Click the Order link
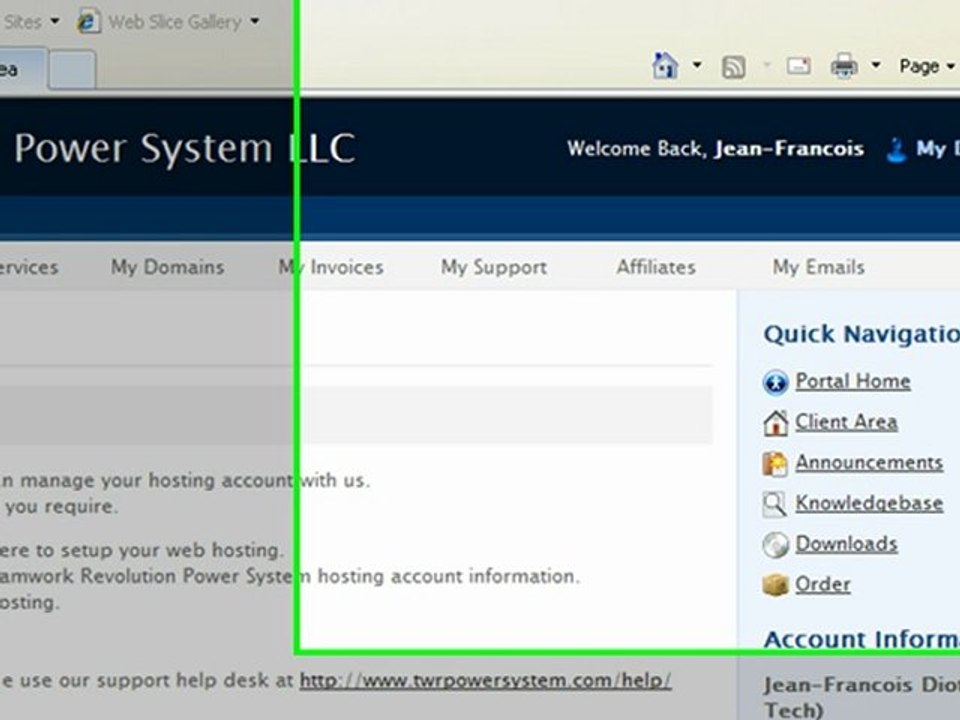Viewport: 960px width, 720px height. [x=823, y=584]
